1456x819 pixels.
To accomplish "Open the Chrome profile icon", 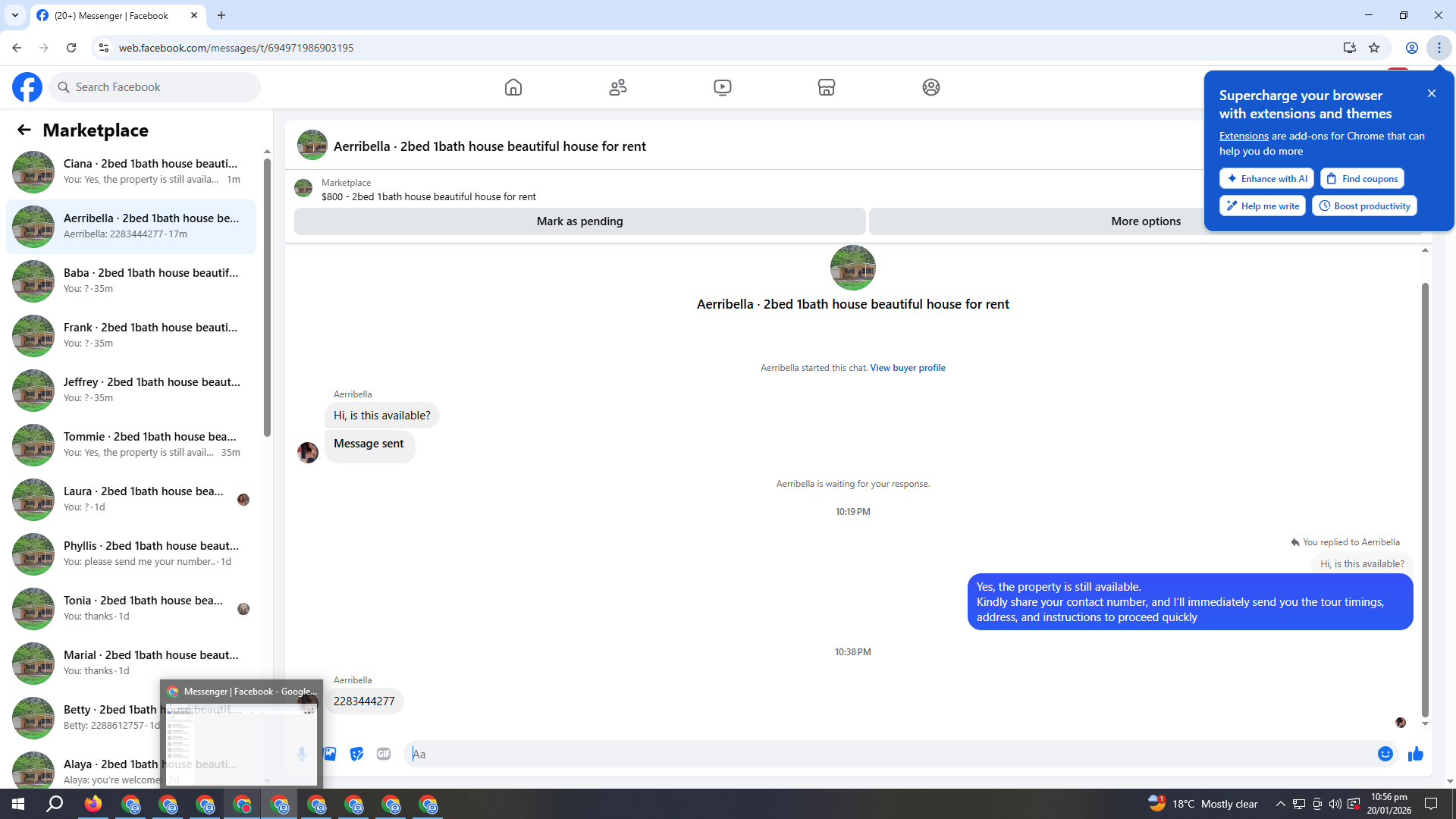I will 1412,48.
